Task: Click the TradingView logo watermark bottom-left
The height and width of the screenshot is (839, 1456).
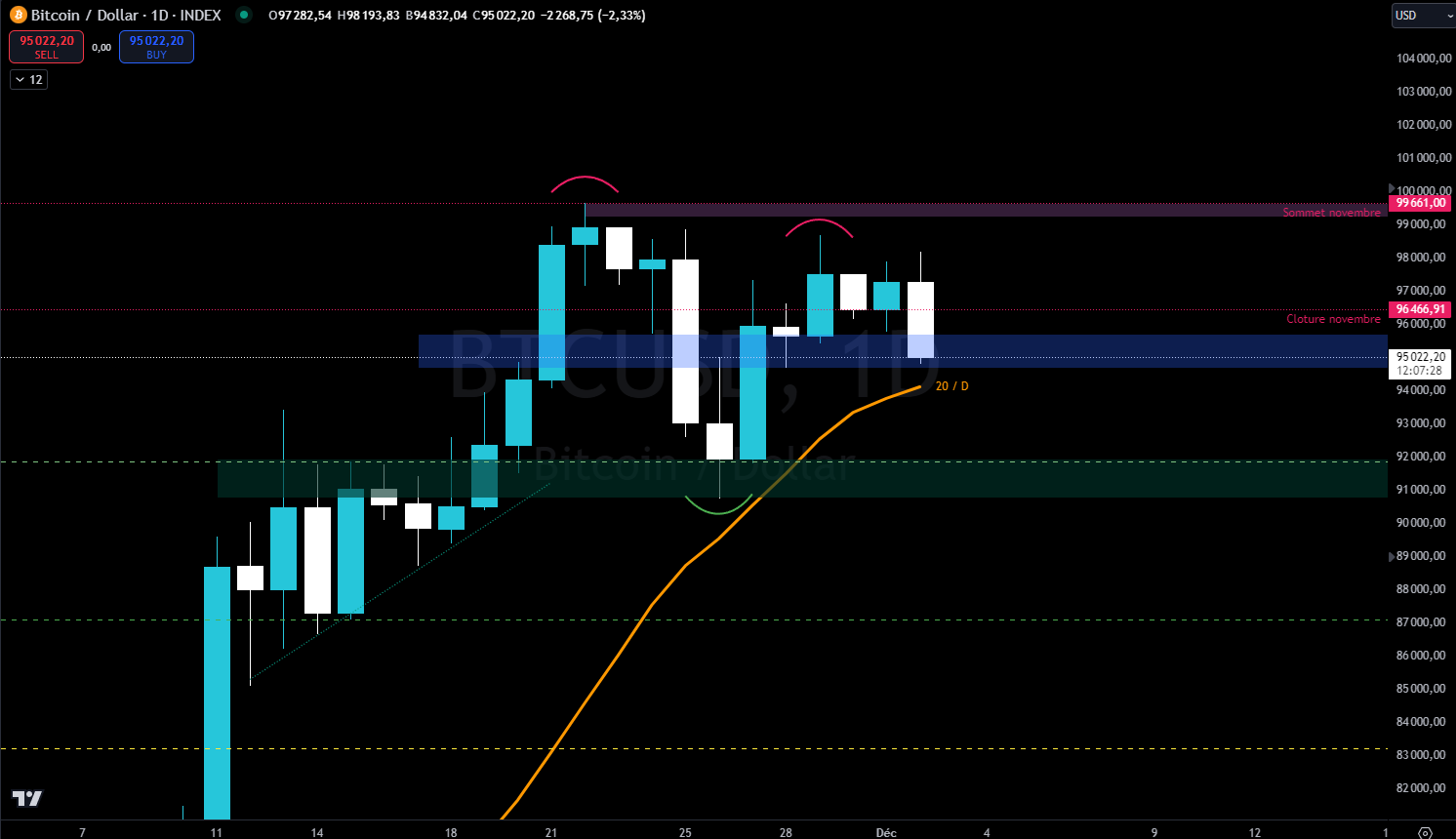Action: coord(27,799)
